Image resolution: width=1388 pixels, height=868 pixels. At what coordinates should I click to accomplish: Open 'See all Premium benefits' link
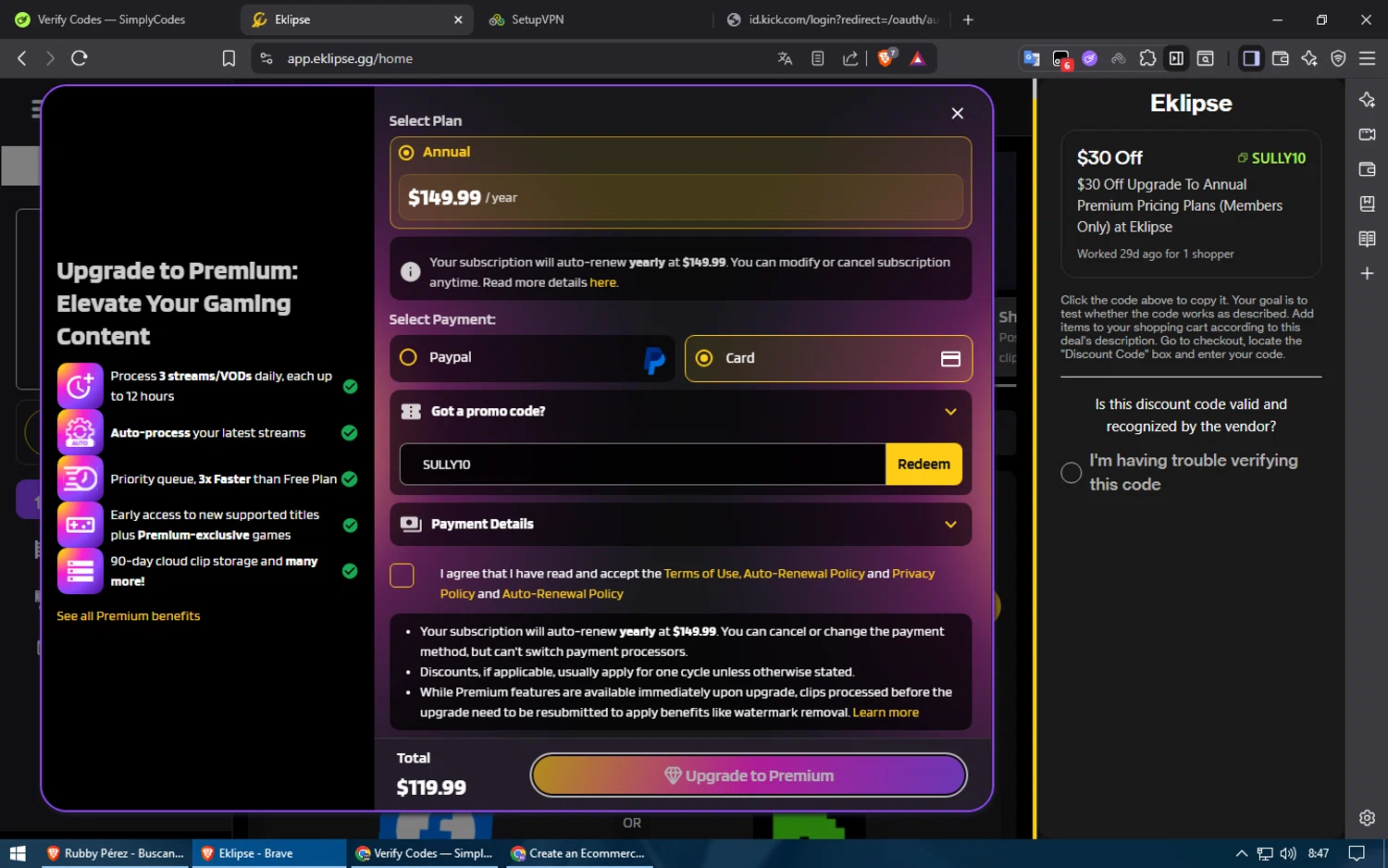click(129, 616)
